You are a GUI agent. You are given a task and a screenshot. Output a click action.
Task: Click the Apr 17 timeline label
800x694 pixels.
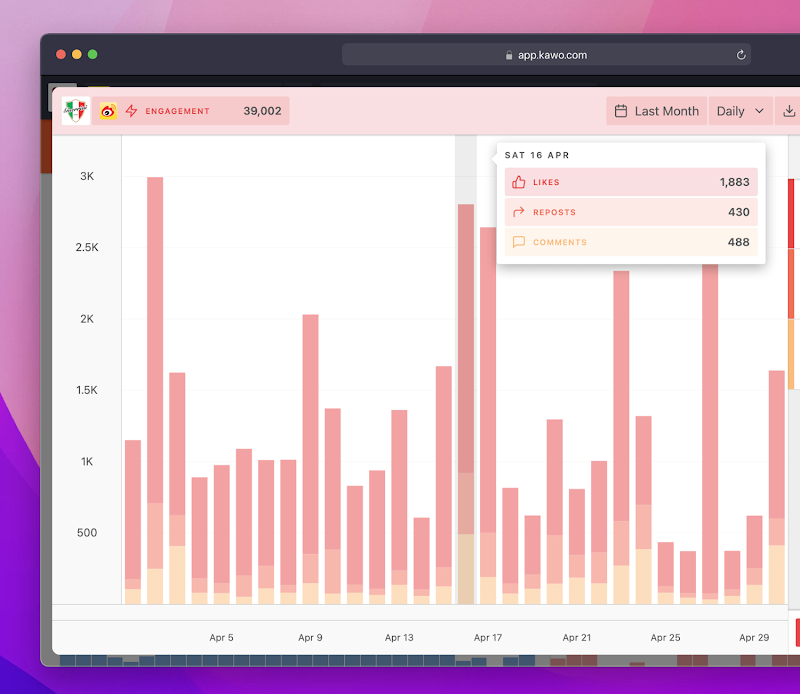[488, 637]
